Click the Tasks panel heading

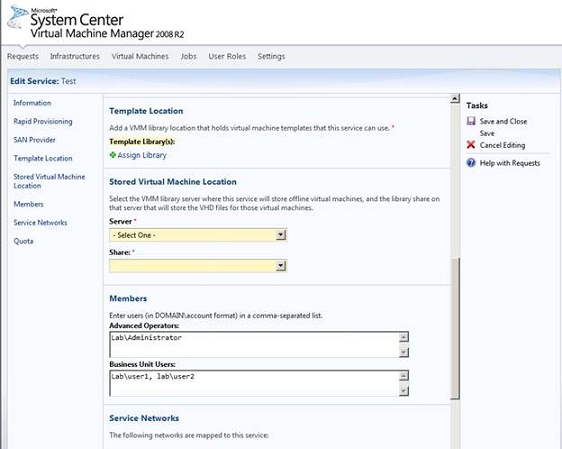coord(477,105)
